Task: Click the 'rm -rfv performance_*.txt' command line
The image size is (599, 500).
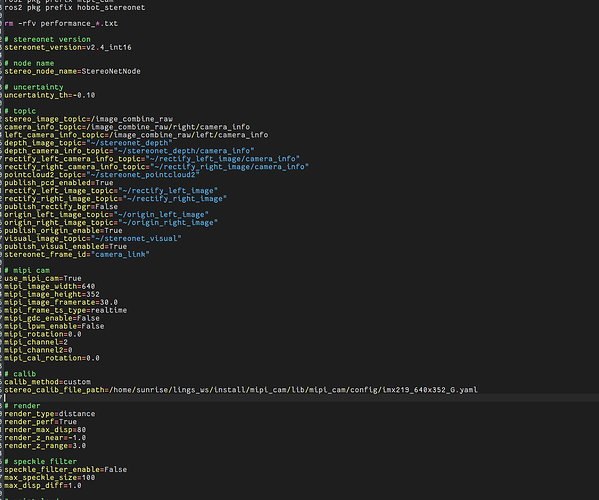Action: (61, 24)
